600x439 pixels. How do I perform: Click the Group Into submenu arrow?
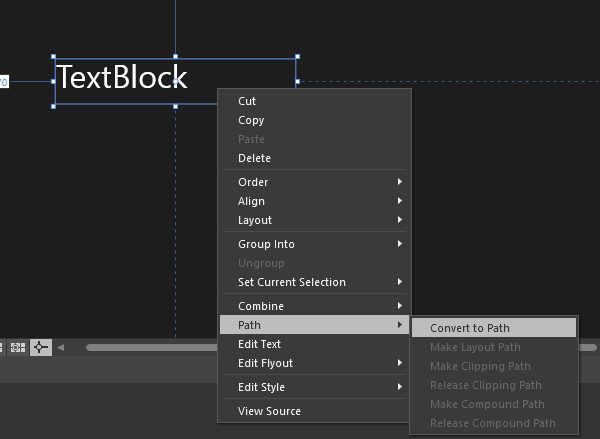pos(399,244)
